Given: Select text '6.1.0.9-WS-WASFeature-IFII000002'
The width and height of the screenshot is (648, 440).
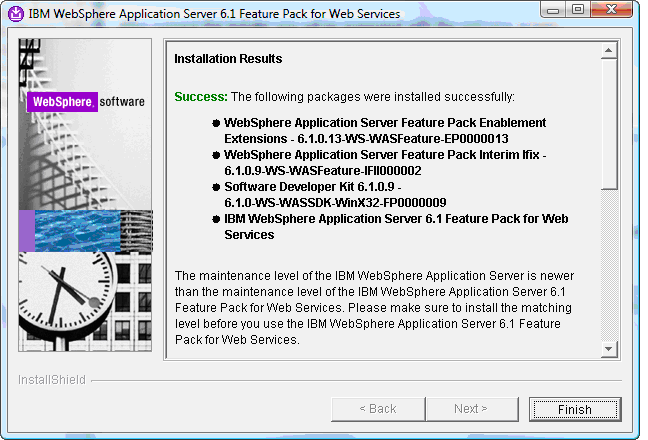Looking at the screenshot, I should tap(323, 171).
